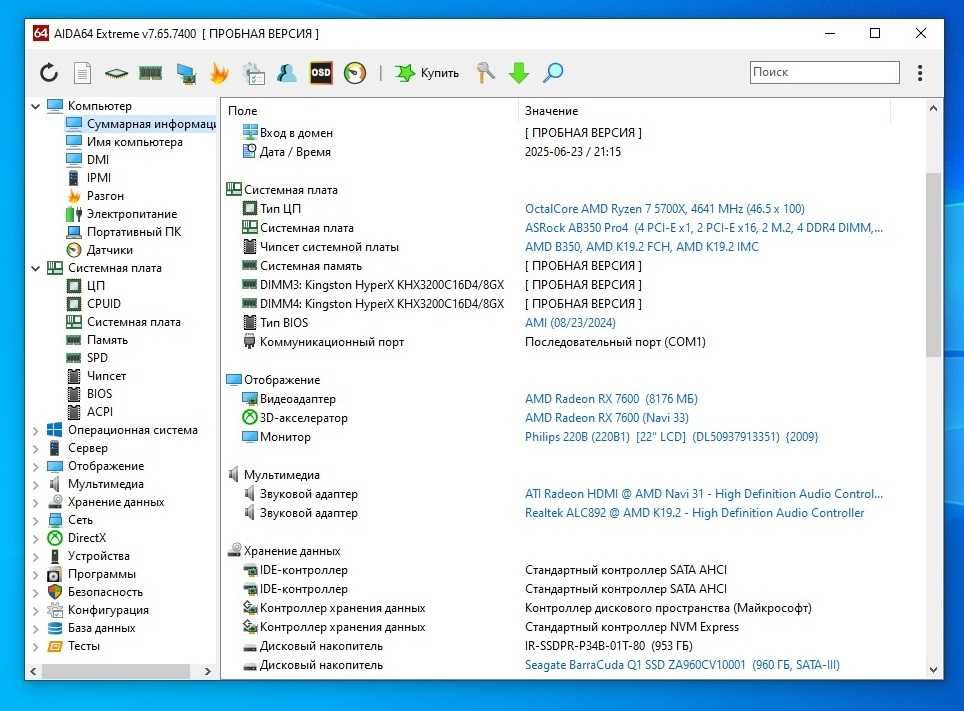Click the Безопасность shield icon
The image size is (964, 711).
55,592
